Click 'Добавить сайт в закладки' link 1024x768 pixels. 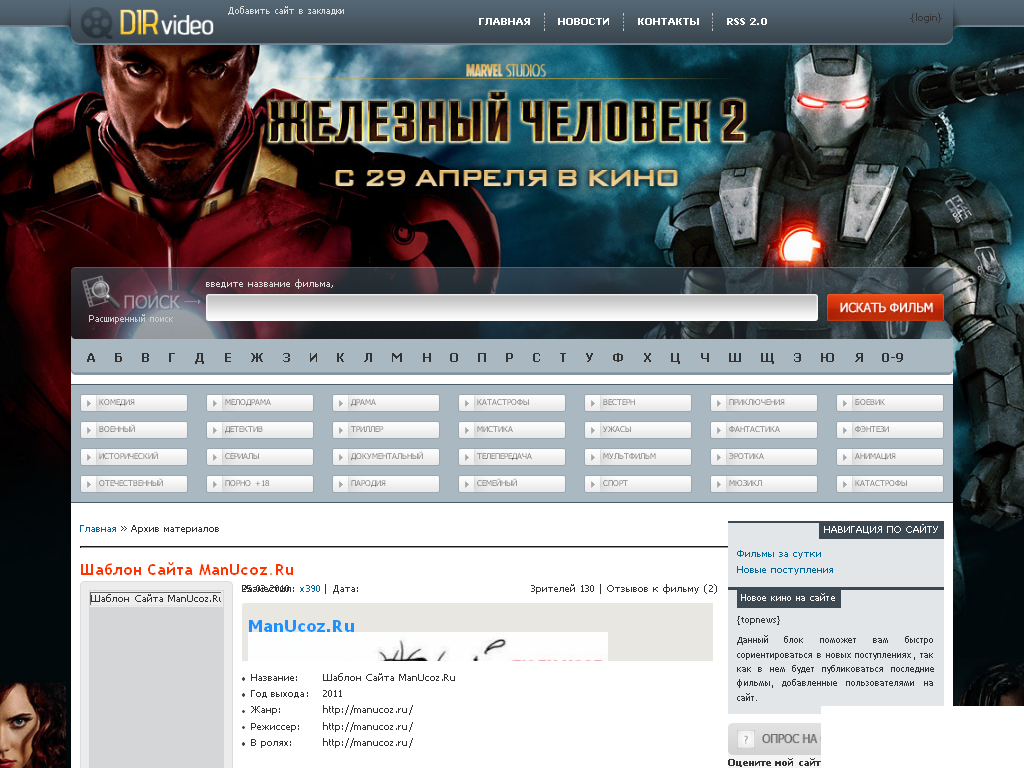pos(286,11)
